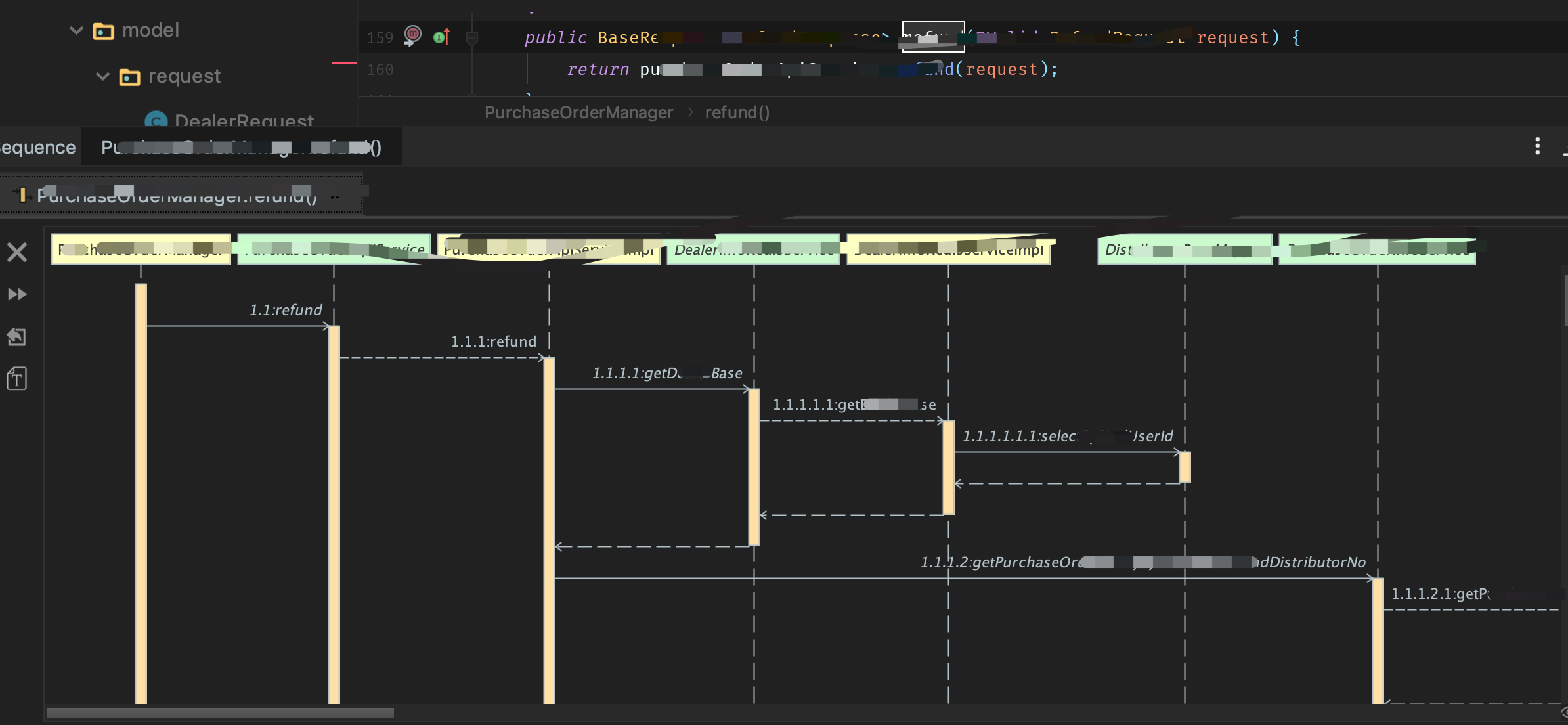This screenshot has height=725, width=1568.
Task: Collapse the model folder in project tree
Action: [76, 30]
